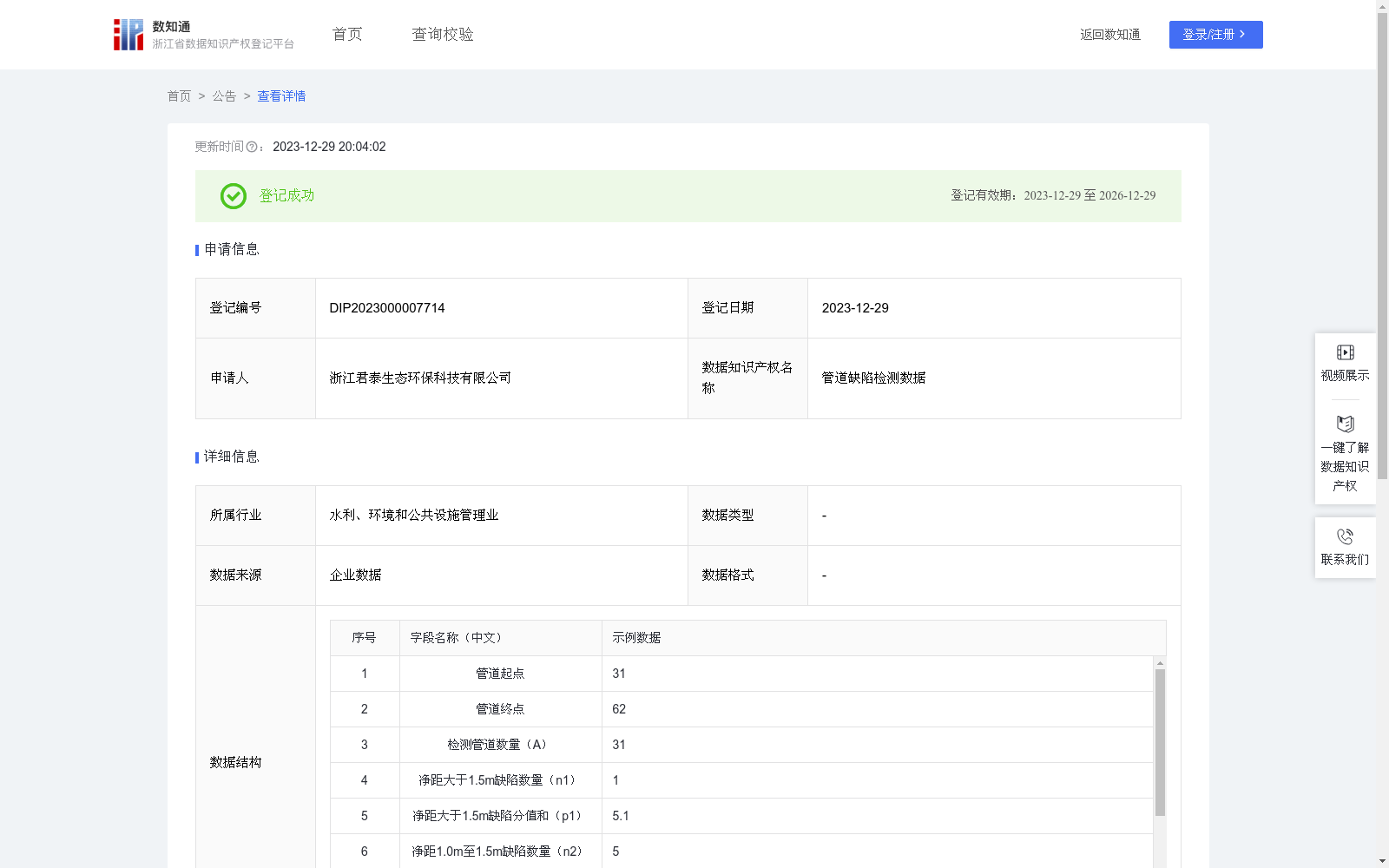The image size is (1389, 868).
Task: Click the page scrollbar up arrow
Action: [x=1382, y=6]
